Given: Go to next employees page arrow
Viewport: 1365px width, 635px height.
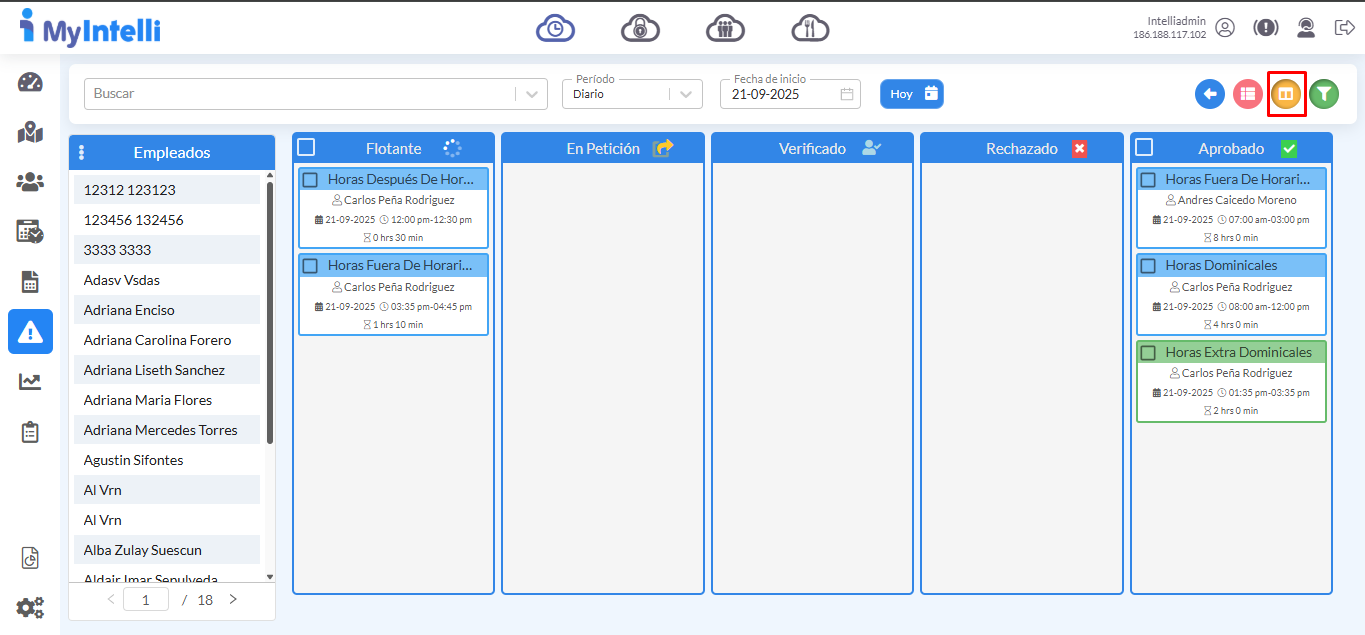Looking at the screenshot, I should point(233,600).
